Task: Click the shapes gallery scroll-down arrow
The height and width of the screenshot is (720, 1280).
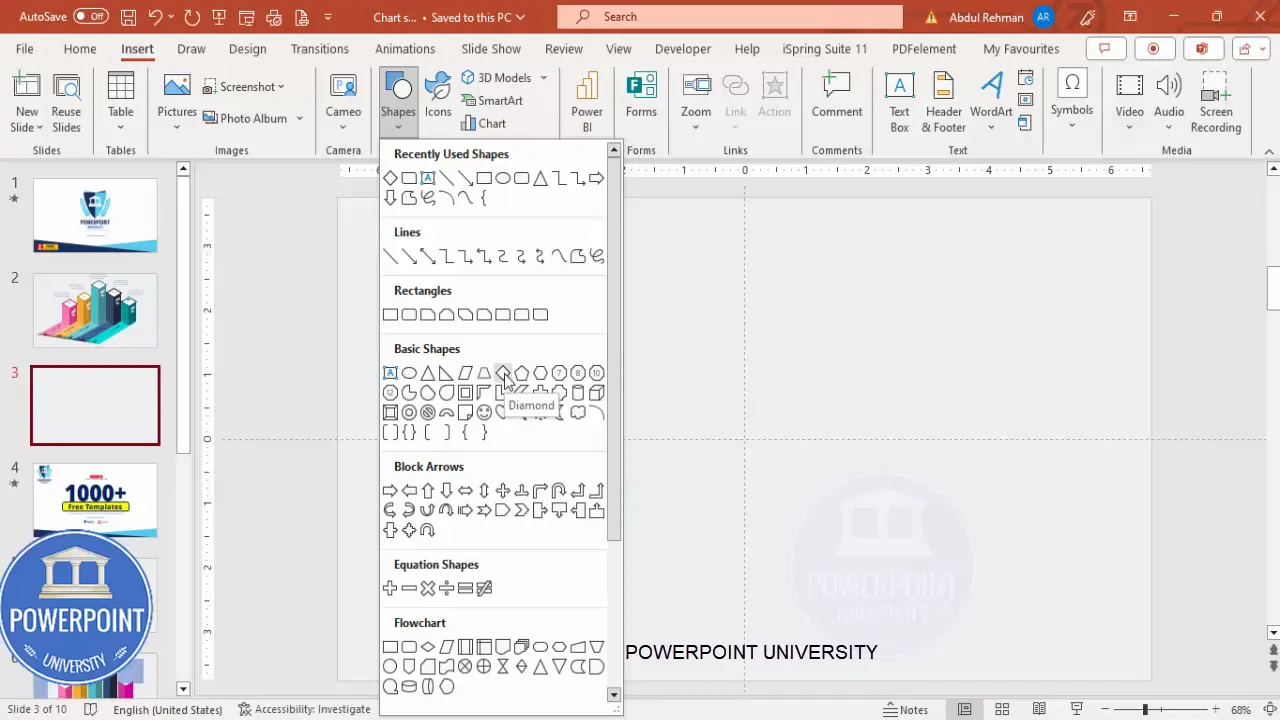Action: pos(614,695)
